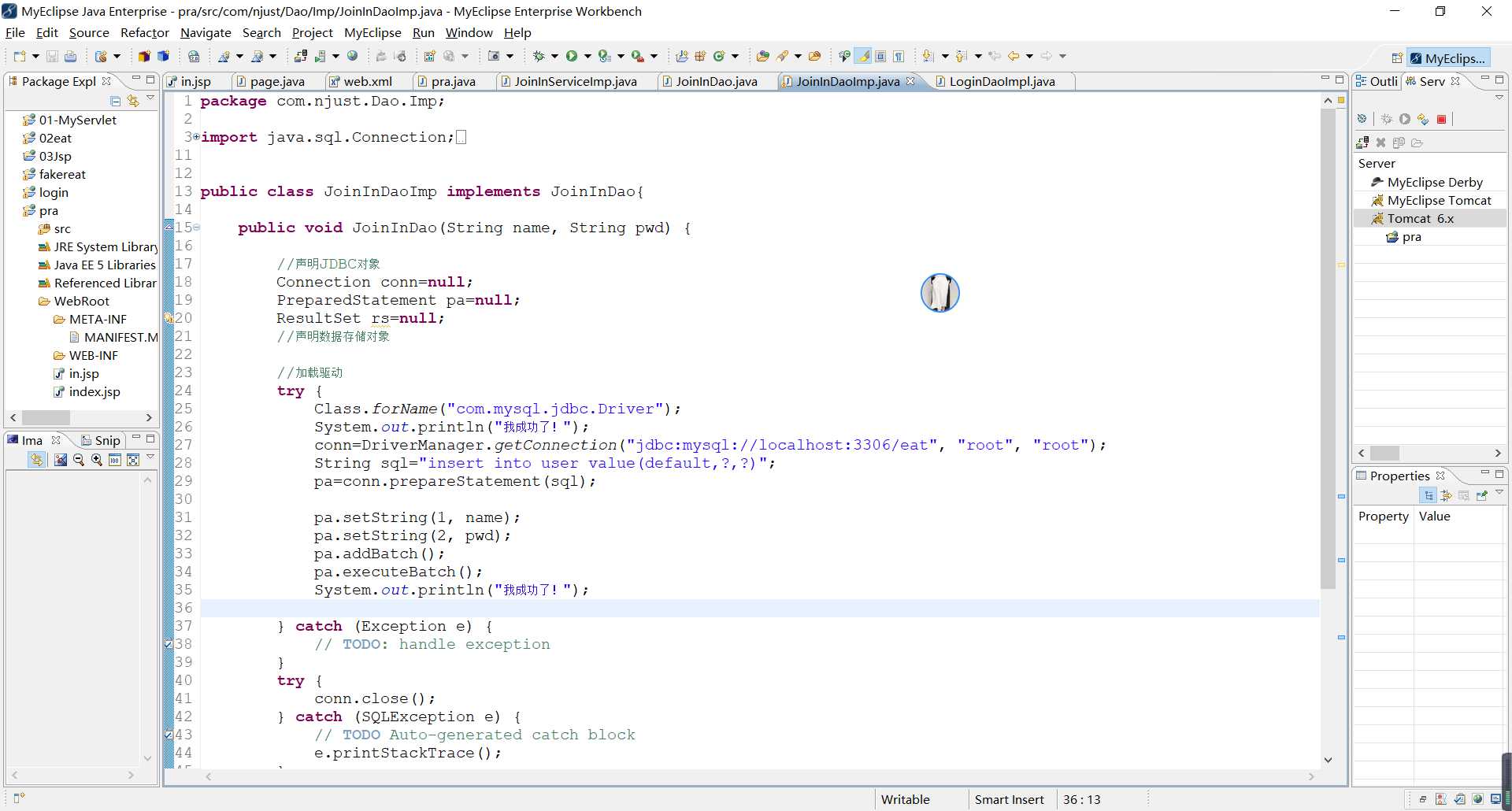Viewport: 1512px width, 811px height.
Task: Toggle Show Whitespace Characters pilcrow icon
Action: (899, 56)
